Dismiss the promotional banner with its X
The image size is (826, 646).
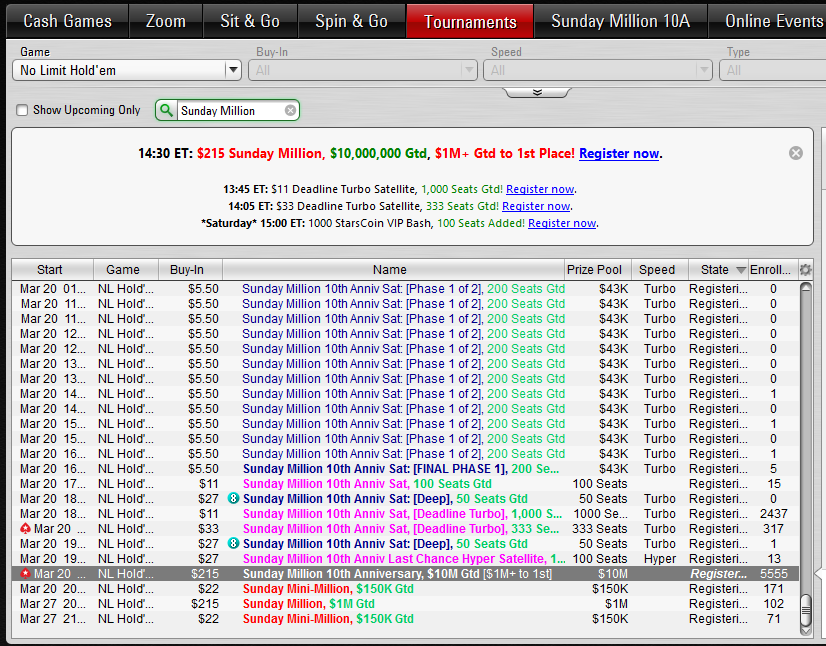(795, 153)
